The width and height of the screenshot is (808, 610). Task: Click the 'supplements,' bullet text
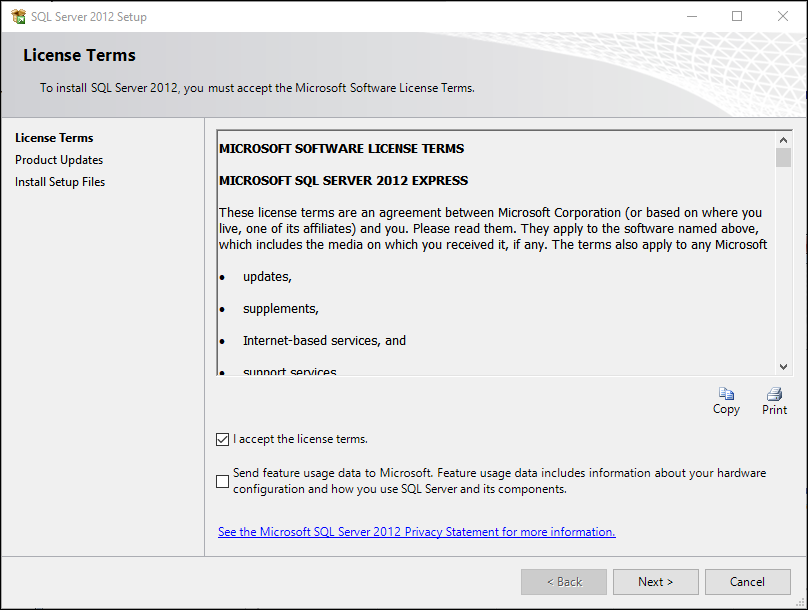point(281,309)
